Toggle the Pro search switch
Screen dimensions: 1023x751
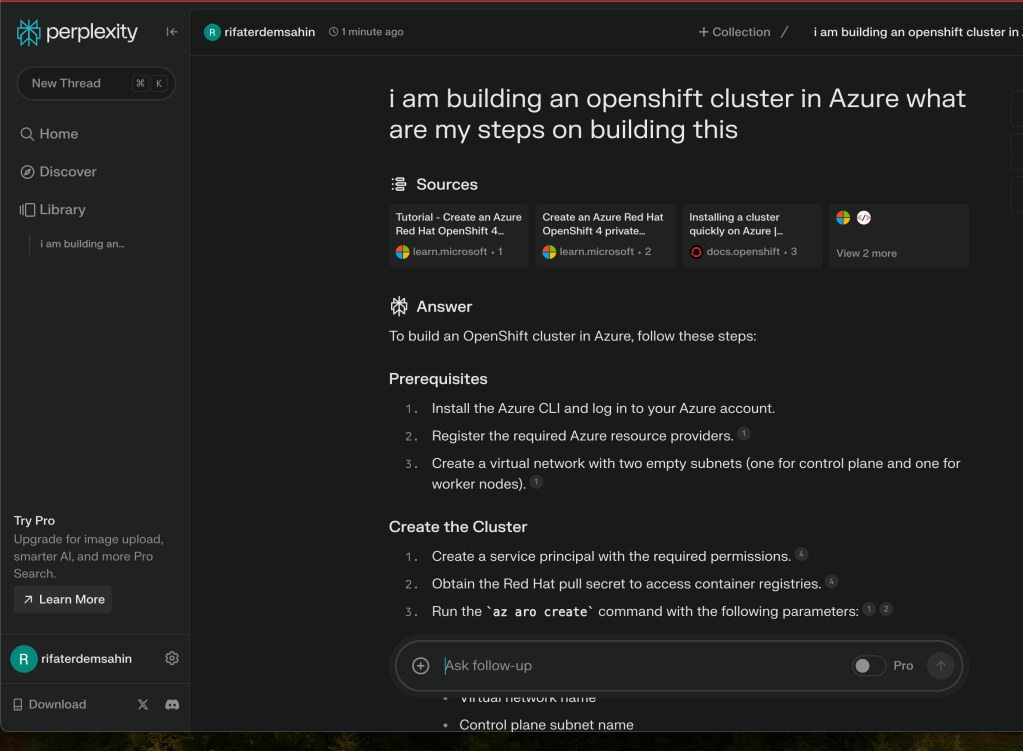(868, 666)
